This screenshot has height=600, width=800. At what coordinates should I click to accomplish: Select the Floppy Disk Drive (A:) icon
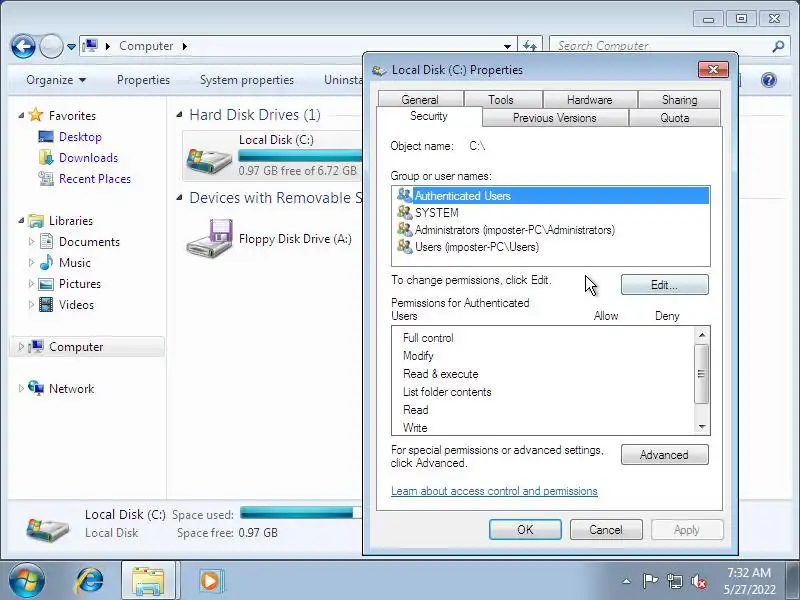209,238
